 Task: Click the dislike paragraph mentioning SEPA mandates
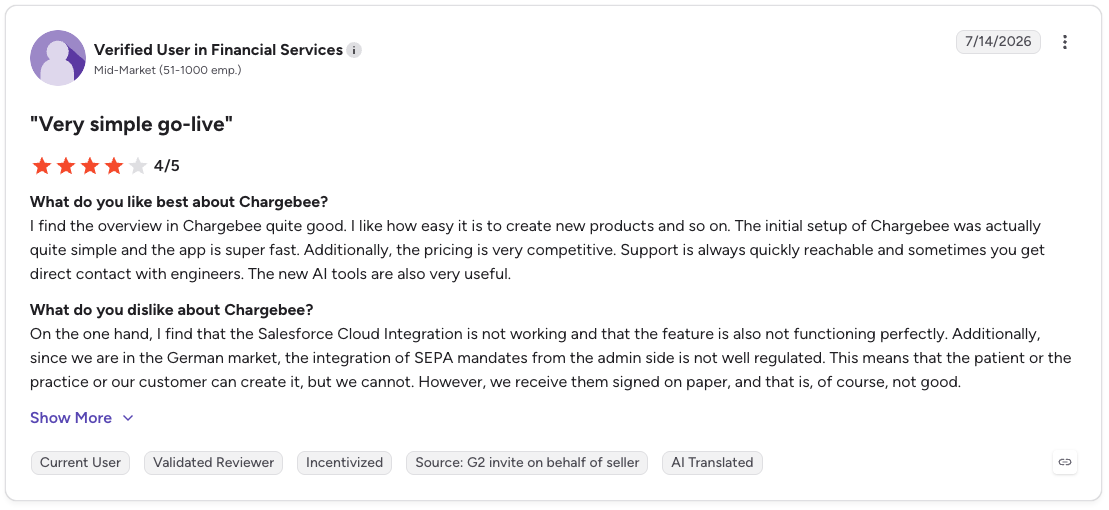[550, 358]
